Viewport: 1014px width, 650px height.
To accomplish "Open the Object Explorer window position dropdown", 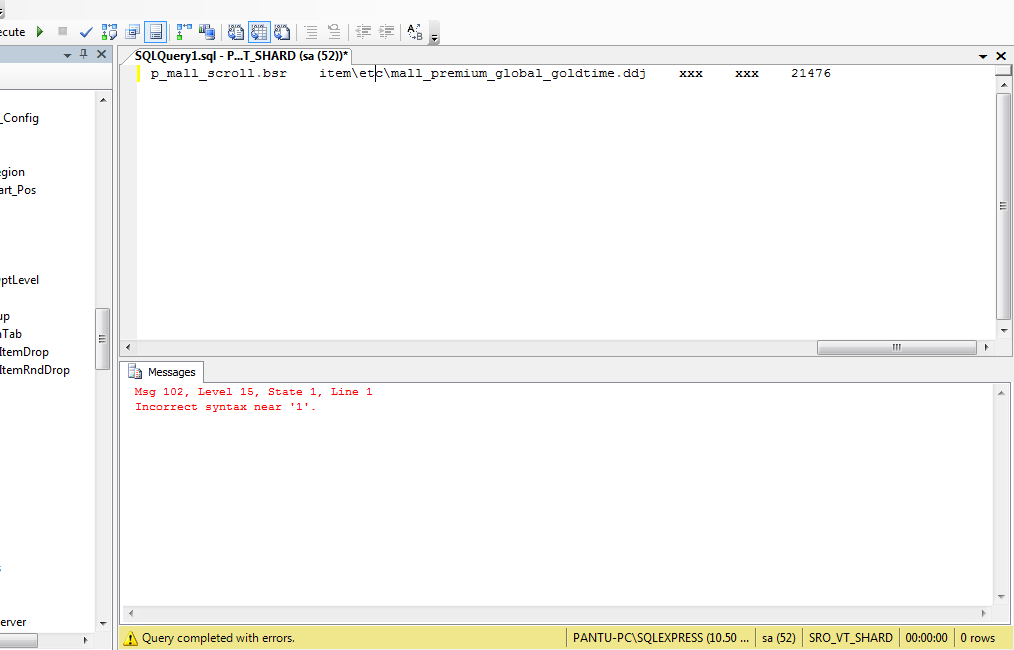I will (x=67, y=56).
